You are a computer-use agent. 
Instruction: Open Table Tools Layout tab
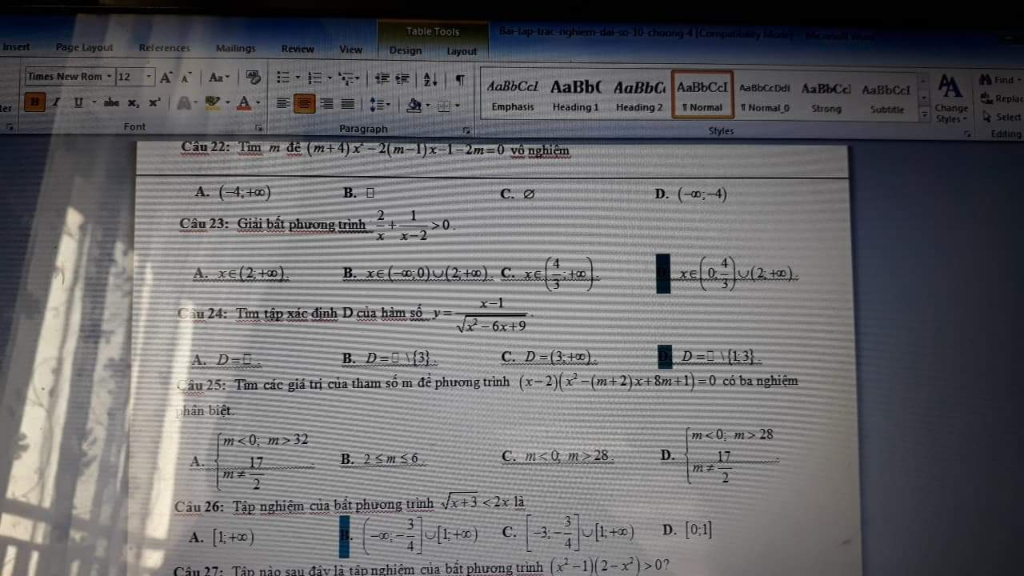[x=462, y=51]
